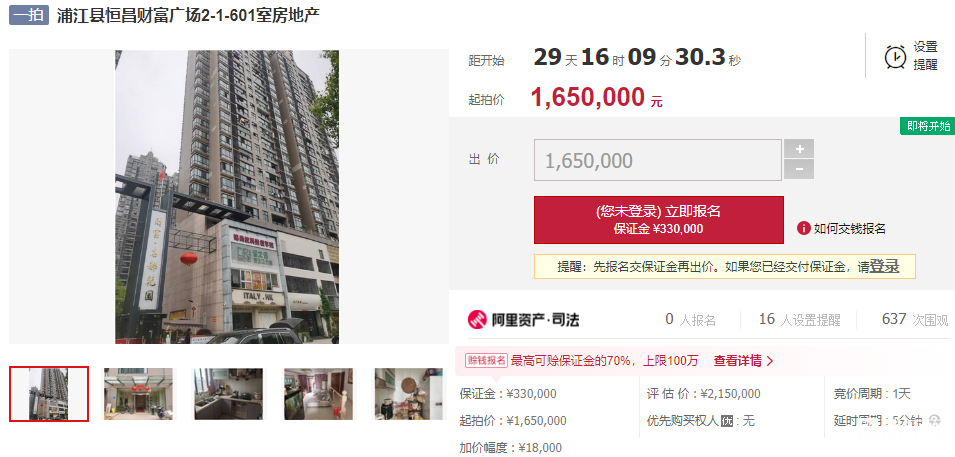Select the living room thumbnail
Image resolution: width=955 pixels, height=457 pixels.
[x=318, y=394]
